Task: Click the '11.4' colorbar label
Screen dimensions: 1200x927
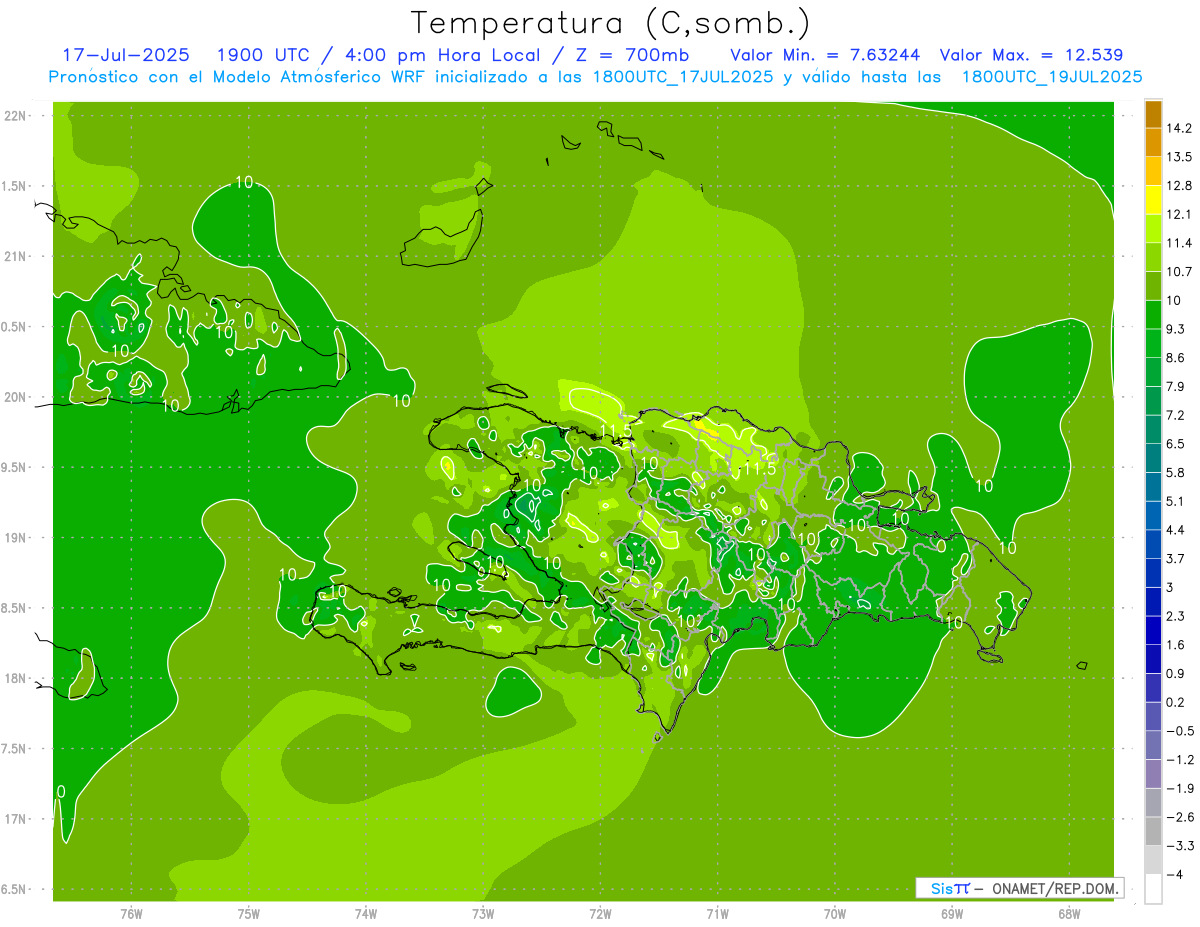Action: point(1179,243)
